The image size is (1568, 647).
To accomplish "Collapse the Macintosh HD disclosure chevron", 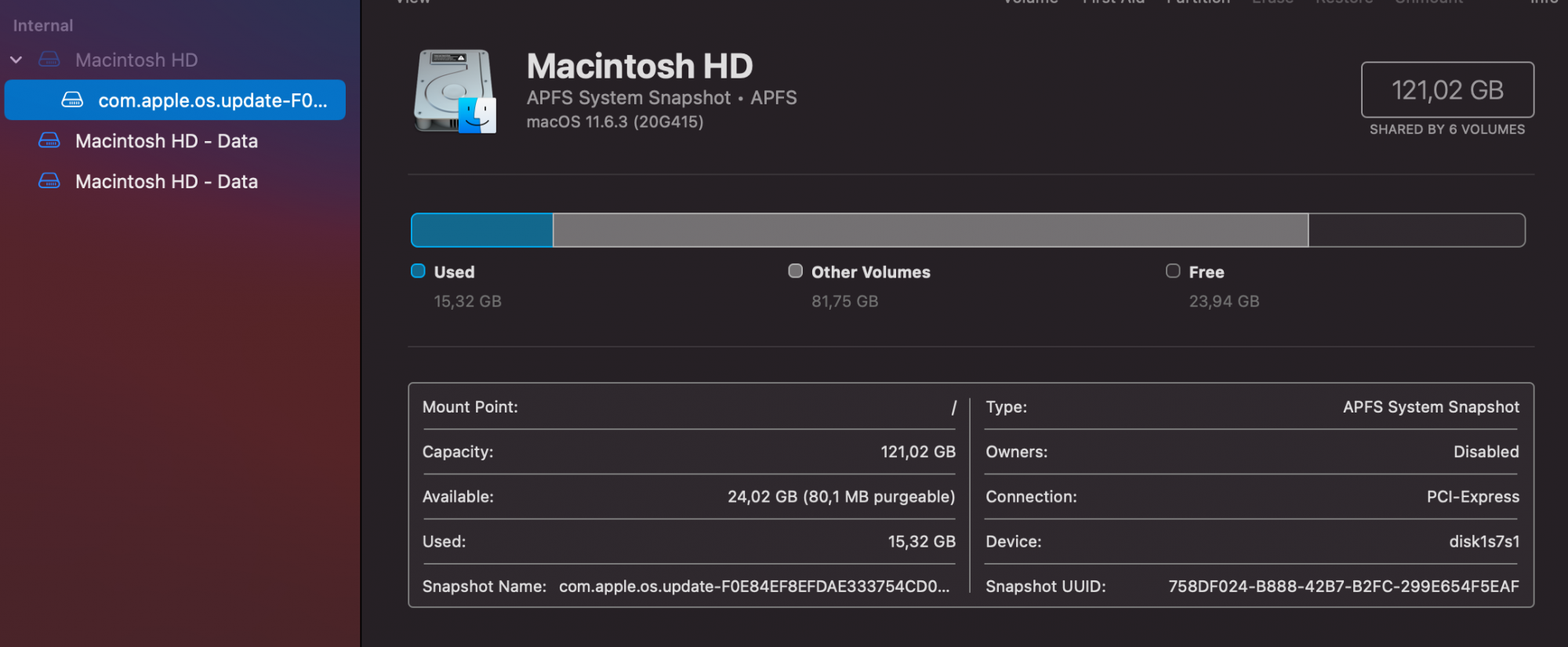I will pos(16,60).
